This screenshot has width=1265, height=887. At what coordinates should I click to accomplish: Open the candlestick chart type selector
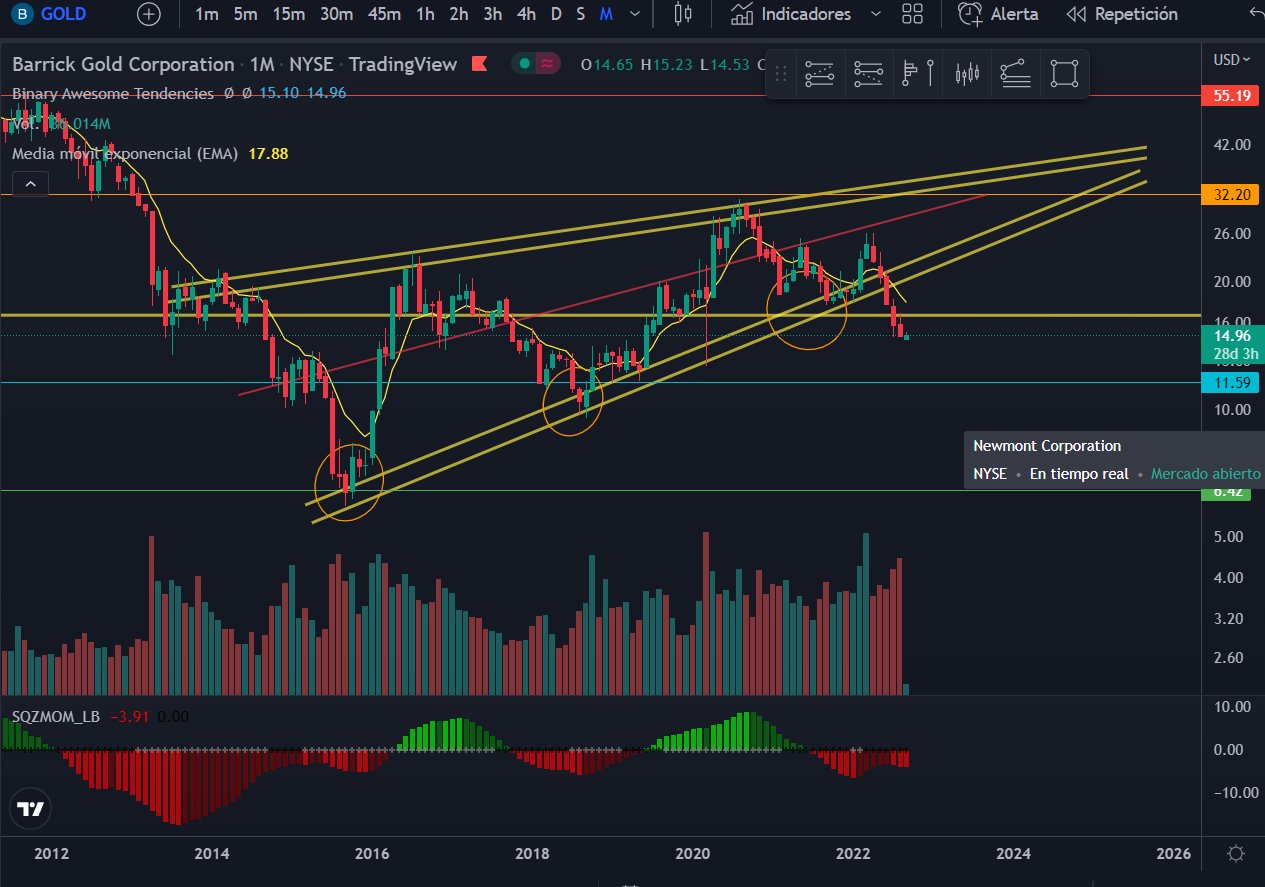coord(683,14)
